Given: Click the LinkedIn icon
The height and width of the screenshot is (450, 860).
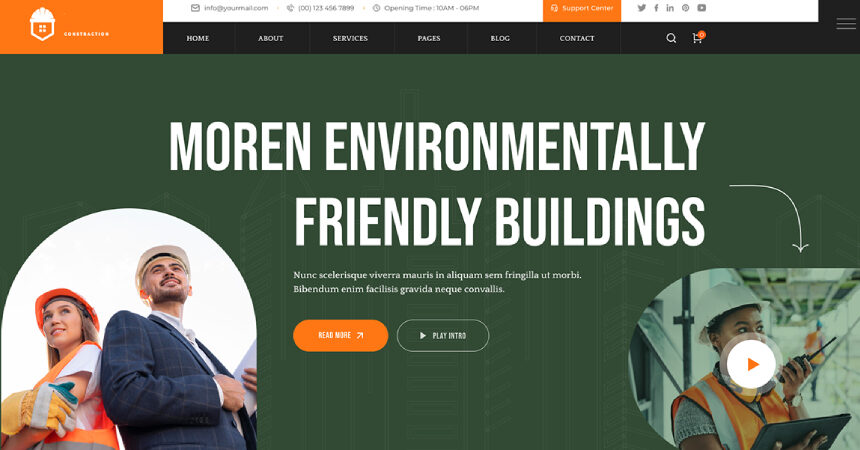Looking at the screenshot, I should (x=670, y=8).
